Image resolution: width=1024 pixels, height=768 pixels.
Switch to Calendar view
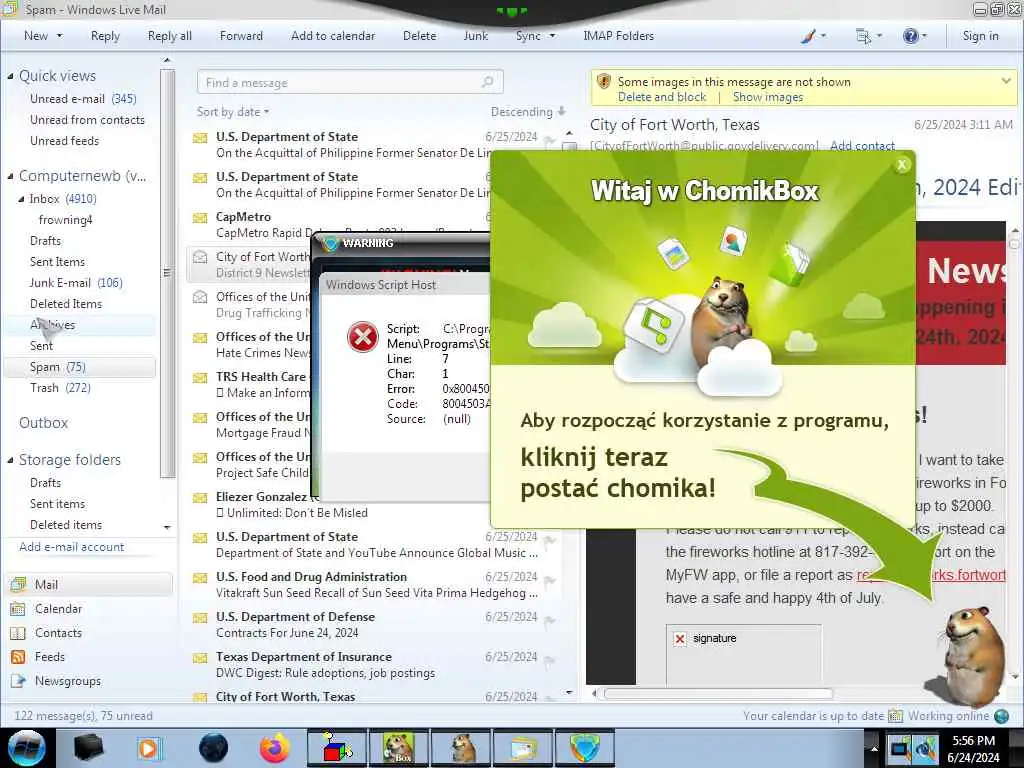click(x=58, y=609)
